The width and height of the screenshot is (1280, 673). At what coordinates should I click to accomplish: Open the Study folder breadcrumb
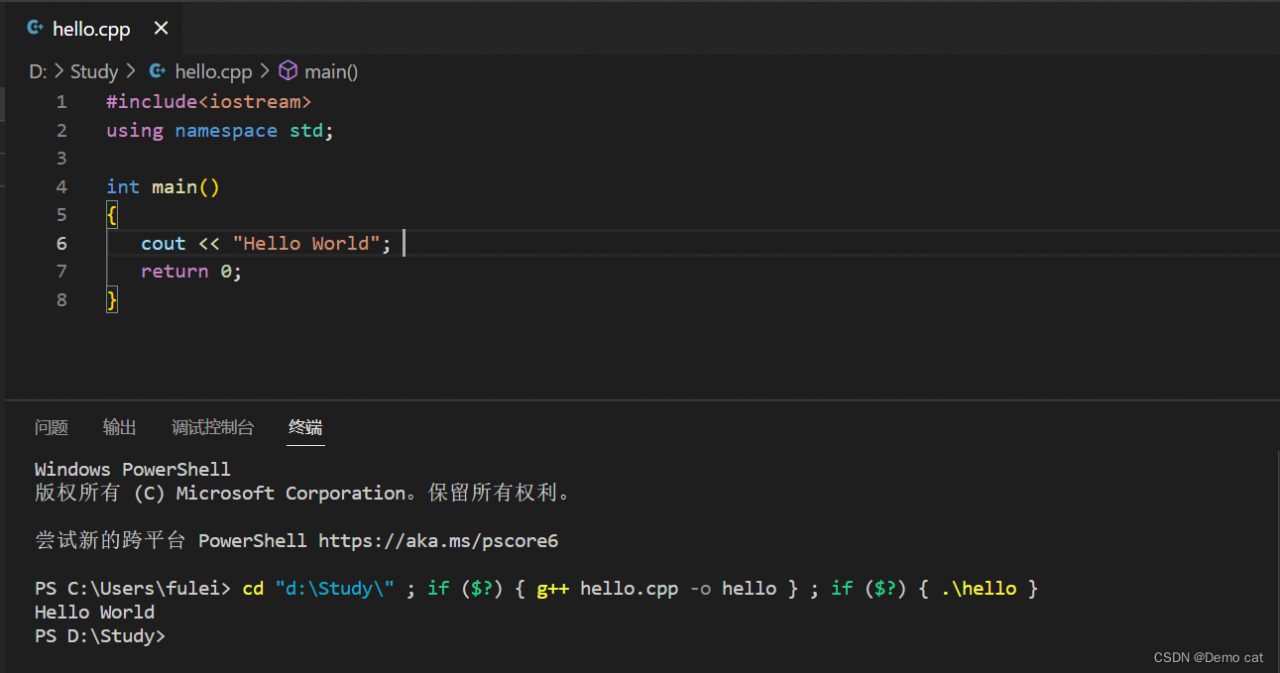pos(94,71)
